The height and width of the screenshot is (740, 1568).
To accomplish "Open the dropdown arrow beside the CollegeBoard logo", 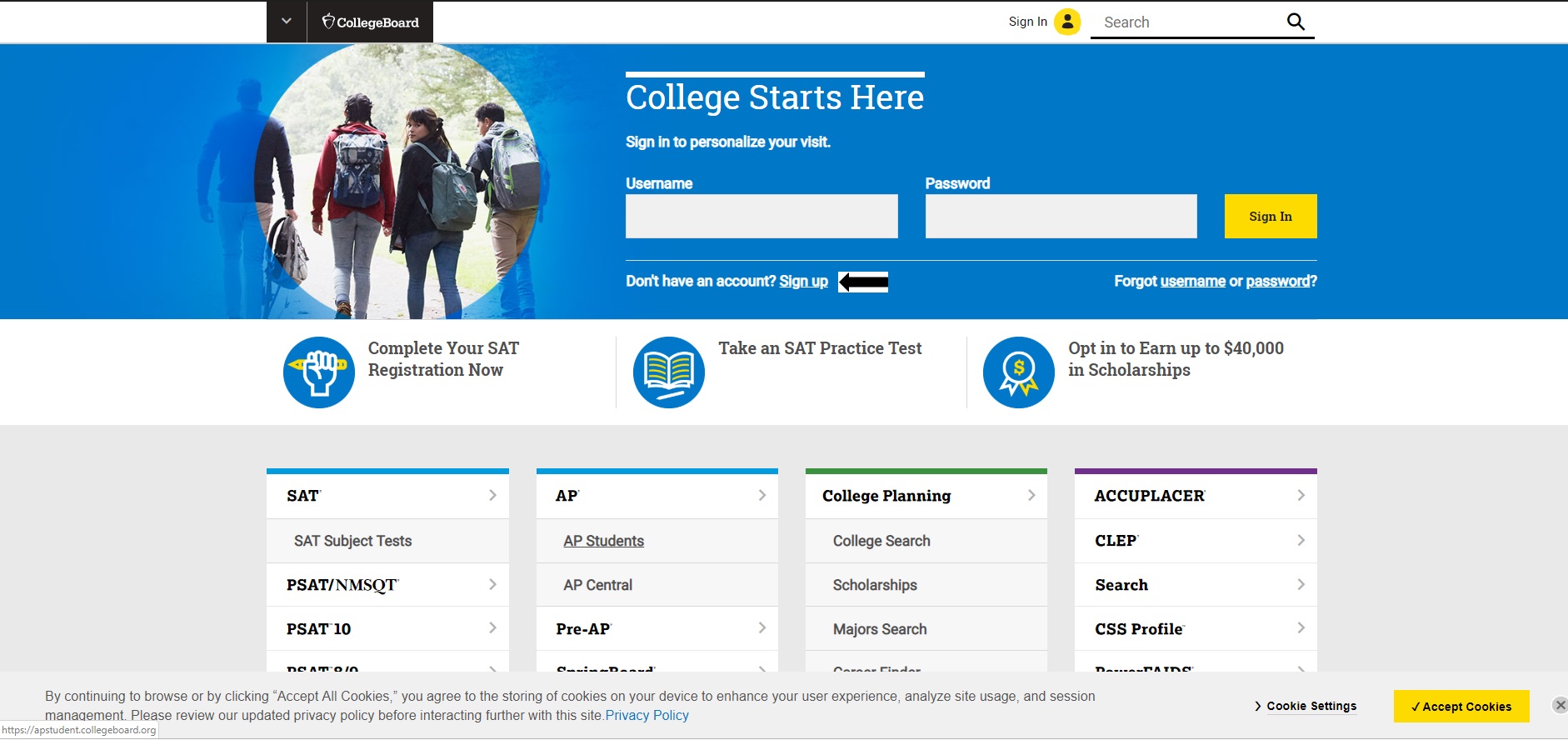I will tap(287, 22).
